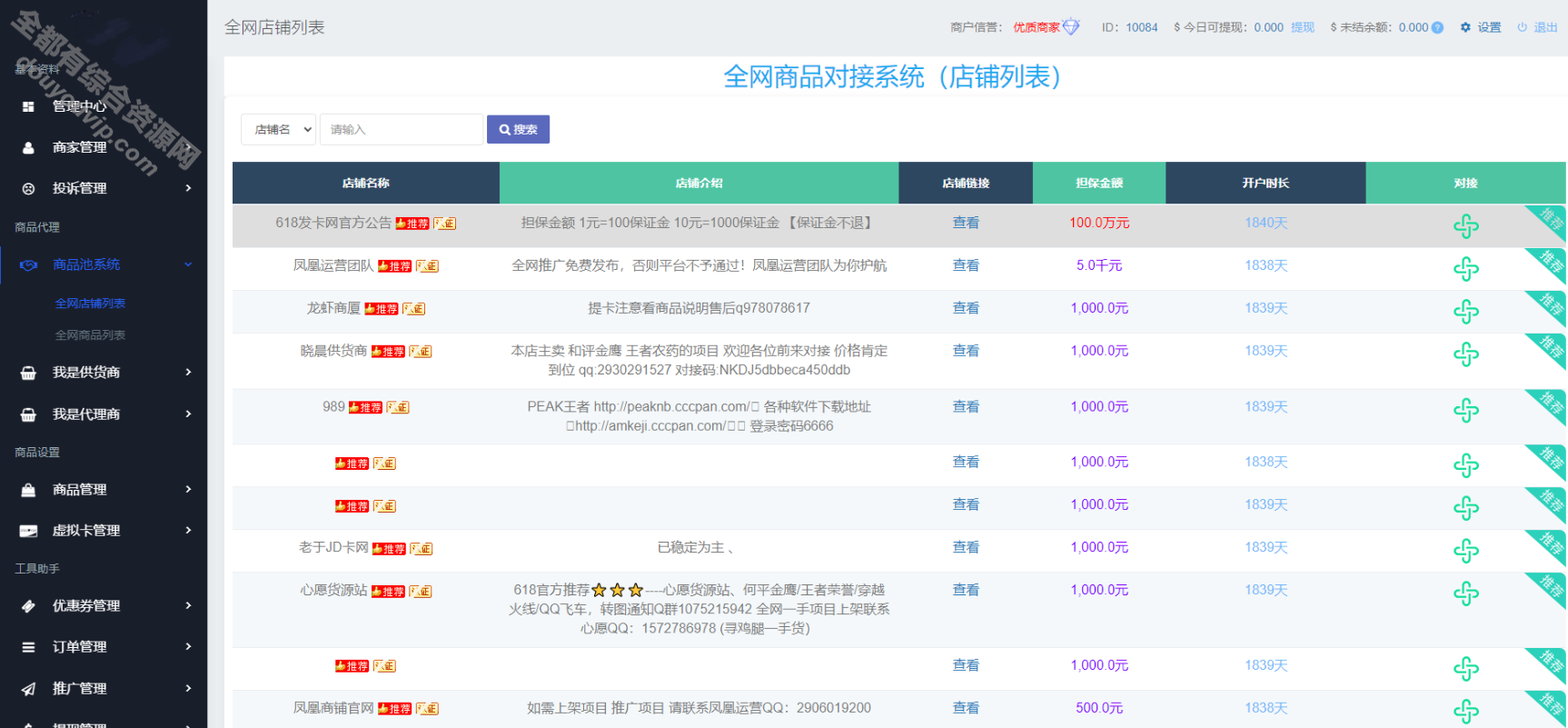The width and height of the screenshot is (1568, 728).
Task: Open the 推广管理 menu label
Action: [79, 689]
